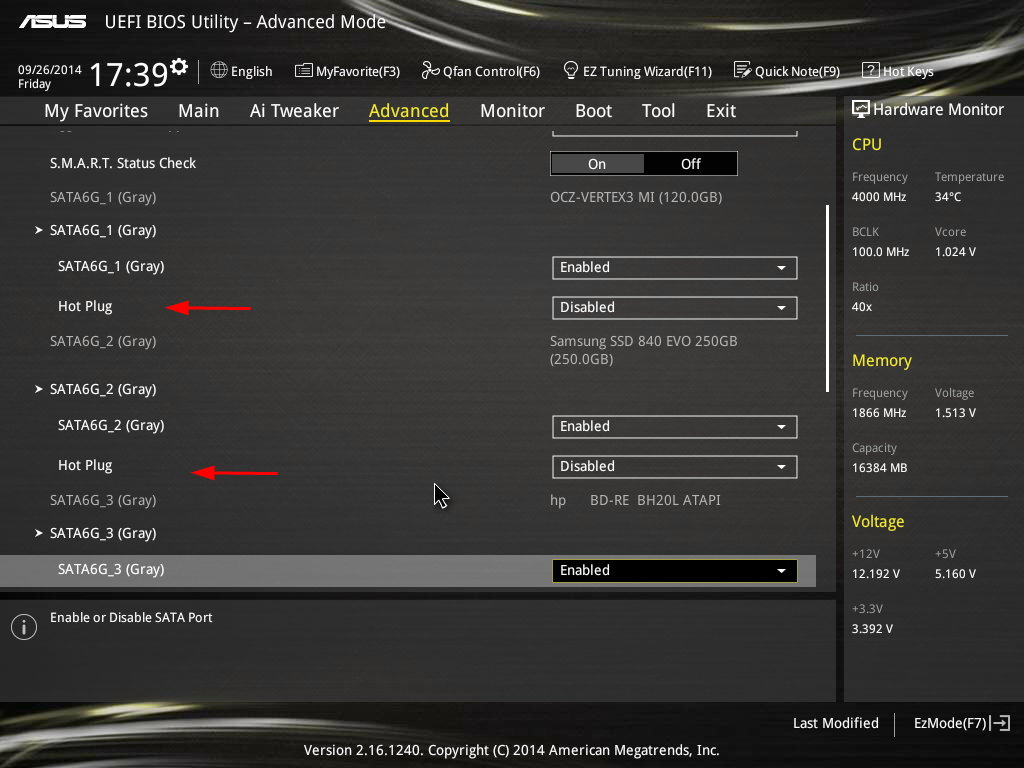The image size is (1024, 768).
Task: Turn S.M.A.R.T. Status Check Off
Action: pos(691,164)
